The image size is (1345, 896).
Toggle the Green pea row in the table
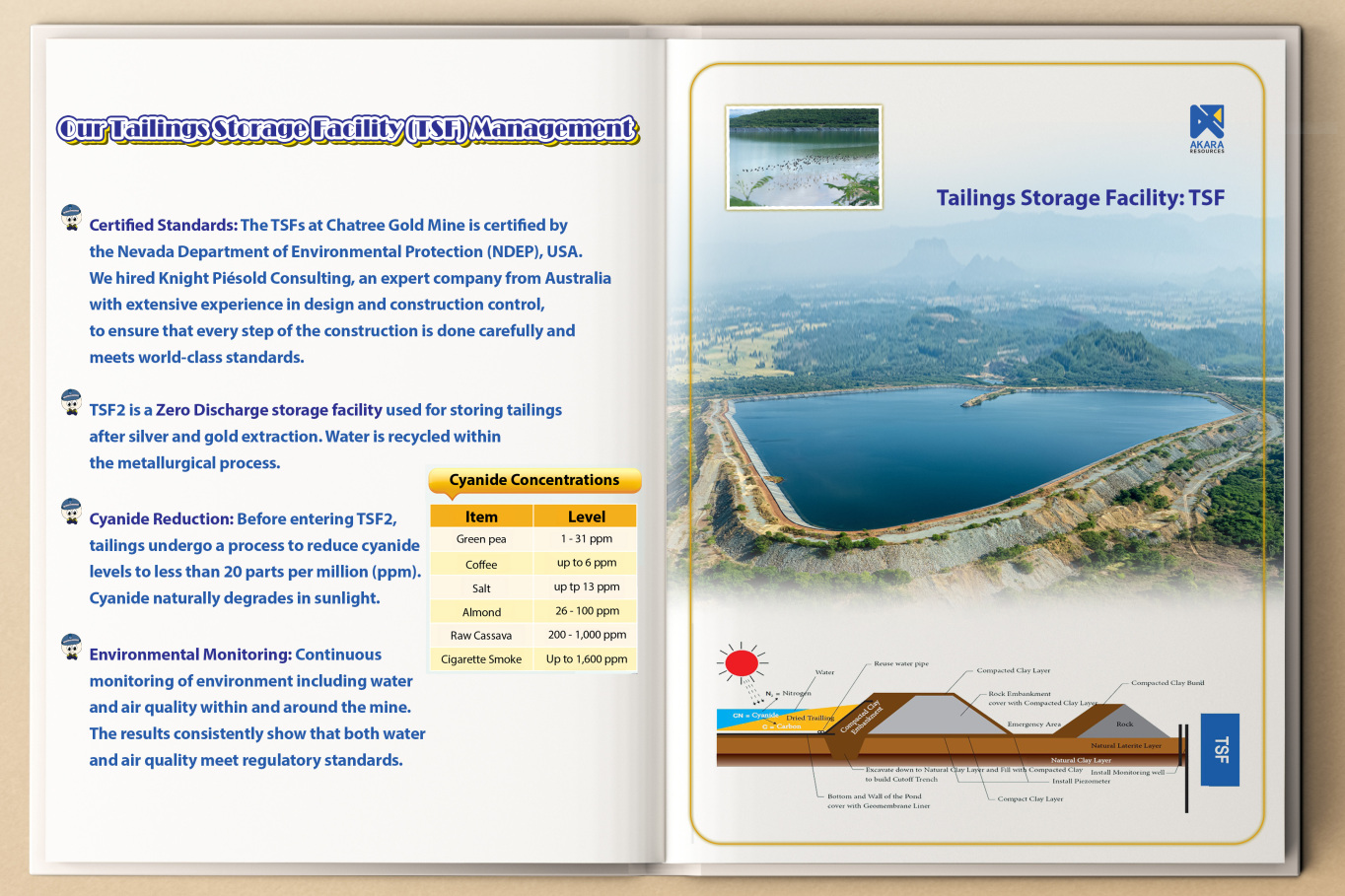tap(480, 538)
